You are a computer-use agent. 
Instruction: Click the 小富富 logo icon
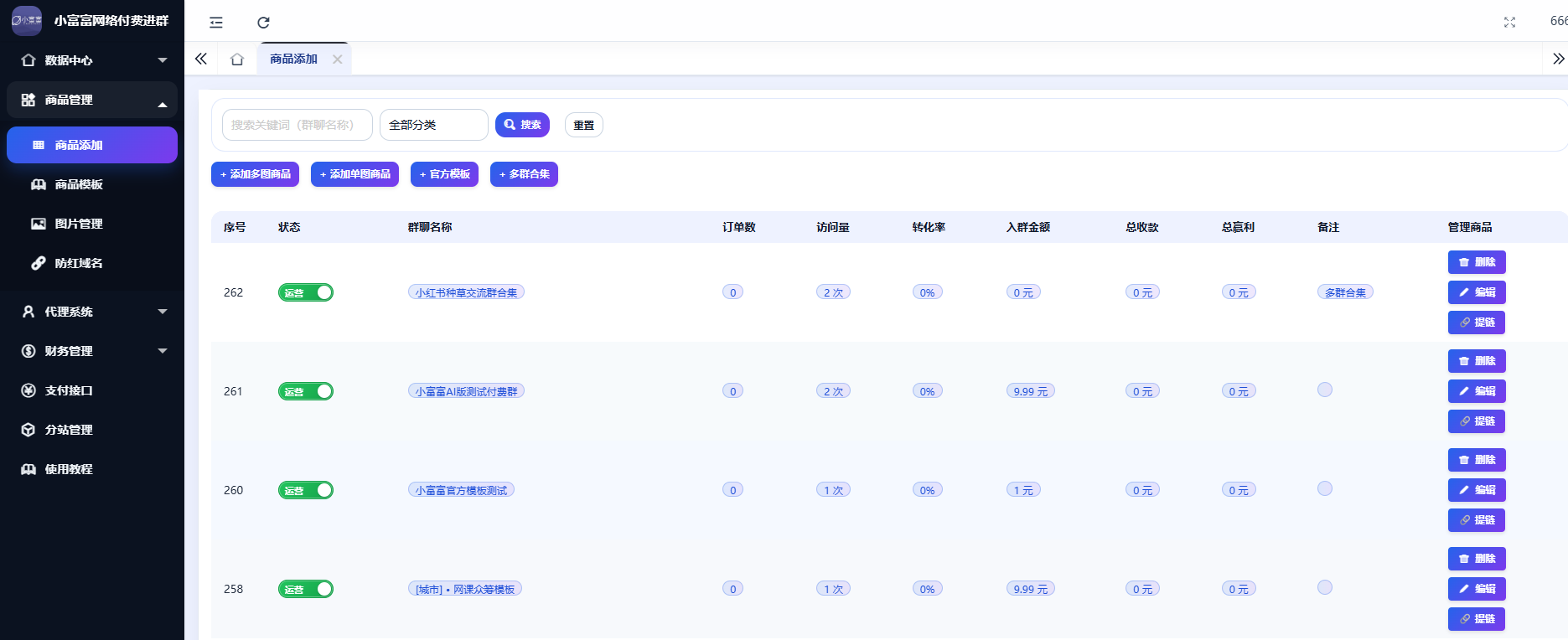click(x=27, y=20)
